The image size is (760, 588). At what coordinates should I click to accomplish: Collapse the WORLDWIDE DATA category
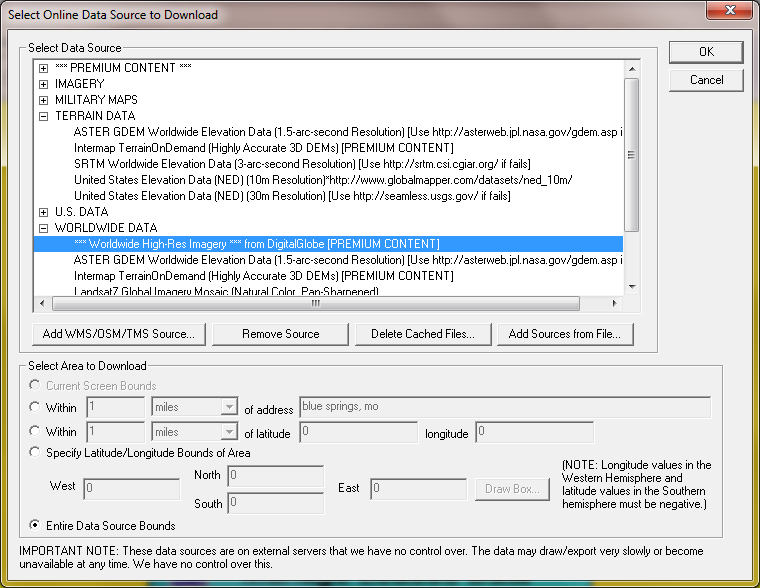43,228
